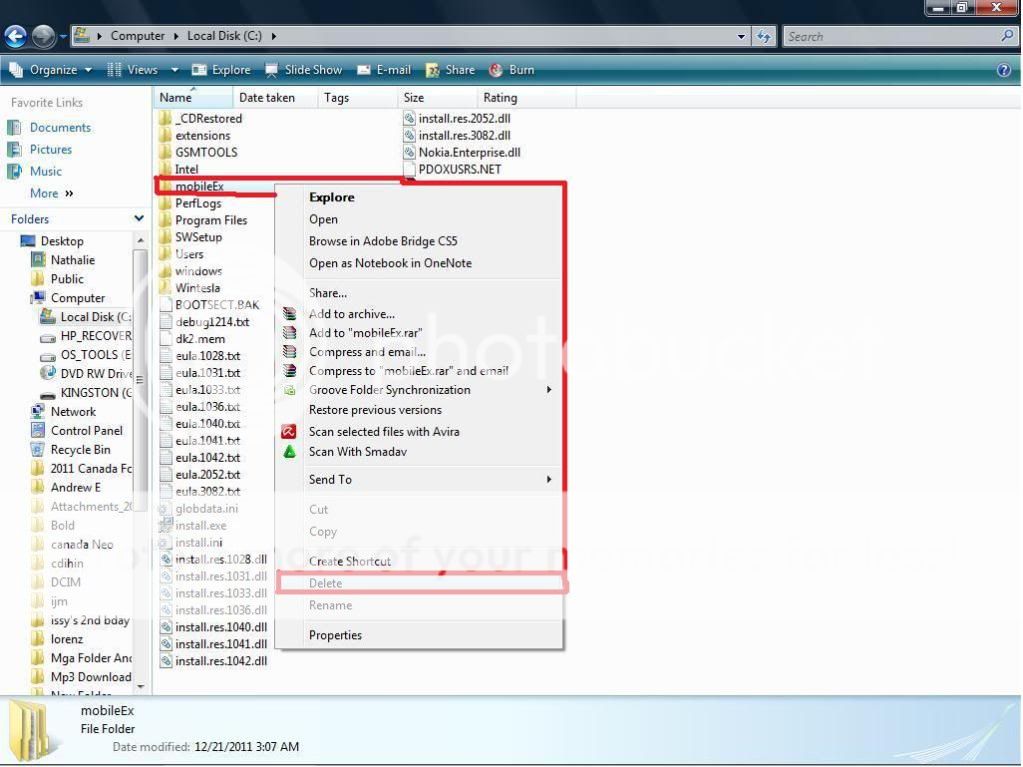Click the Groove Folder Synchronization icon
The width and height of the screenshot is (1023, 767).
(290, 390)
